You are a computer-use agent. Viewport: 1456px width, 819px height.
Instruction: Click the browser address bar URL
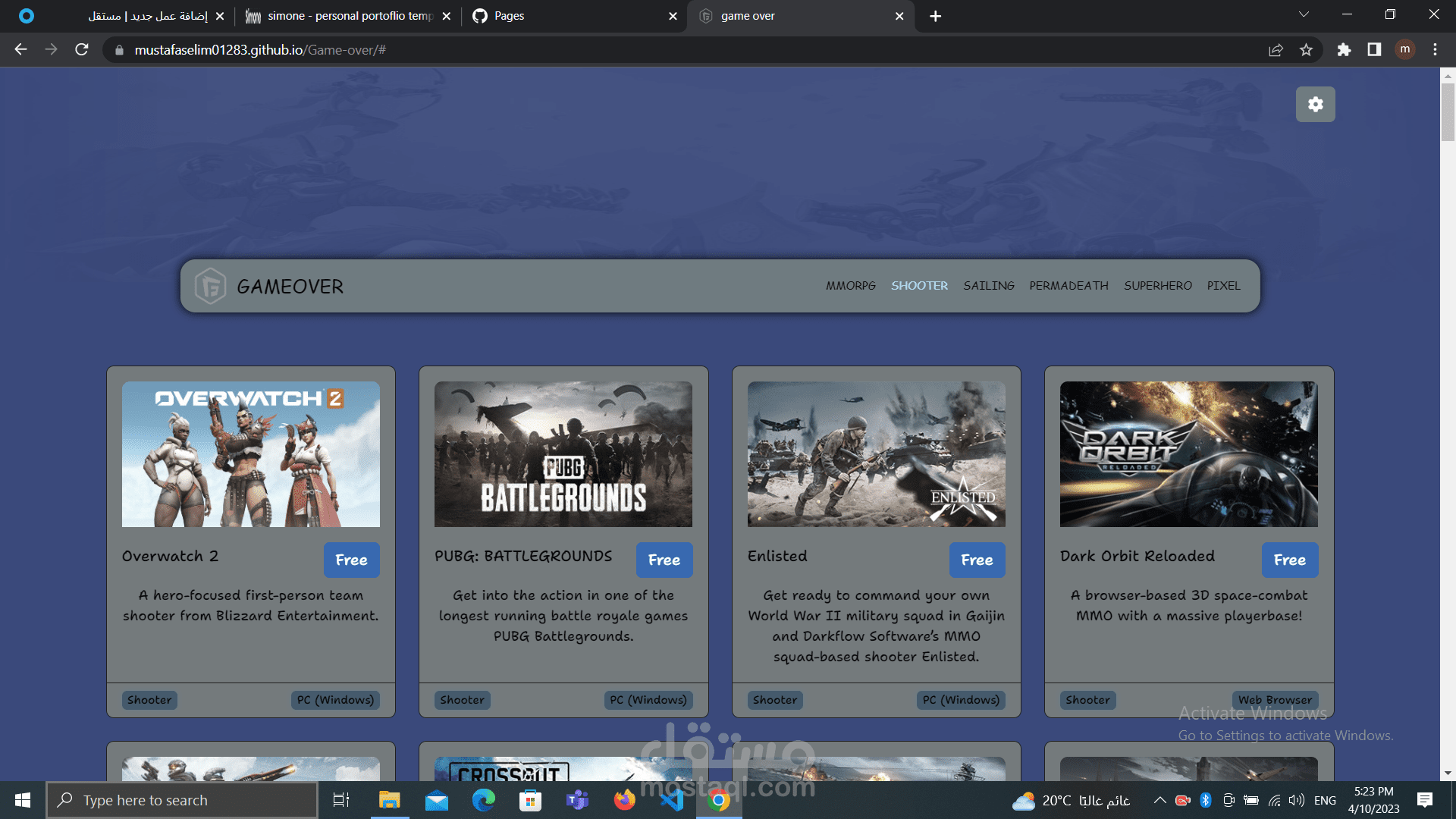pyautogui.click(x=260, y=50)
